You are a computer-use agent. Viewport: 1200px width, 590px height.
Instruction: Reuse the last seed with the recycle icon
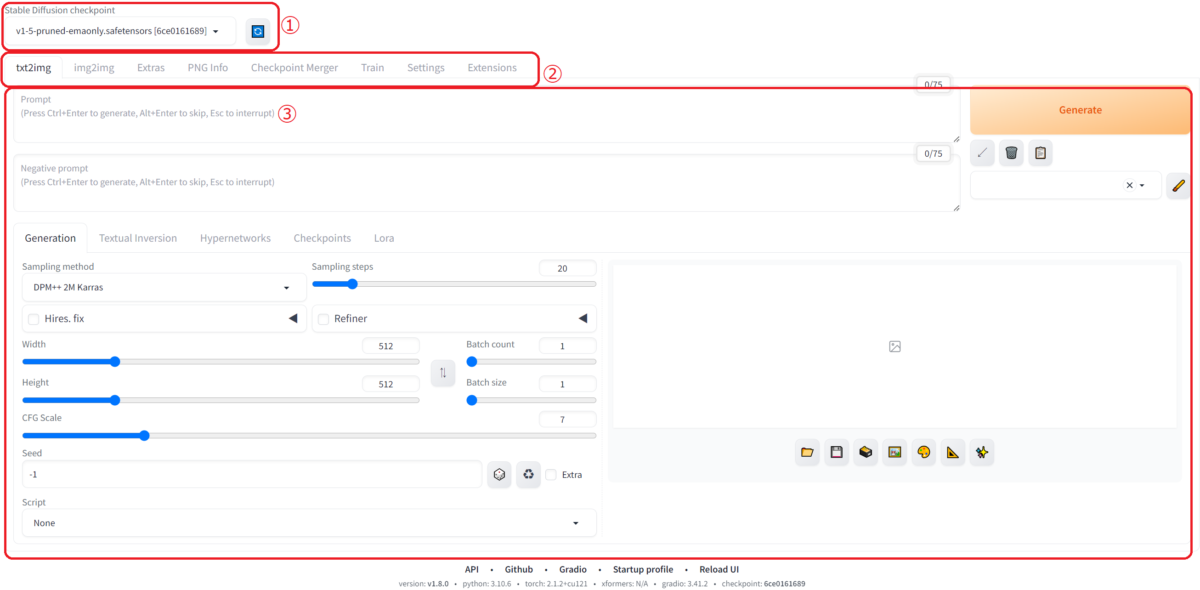click(x=528, y=474)
